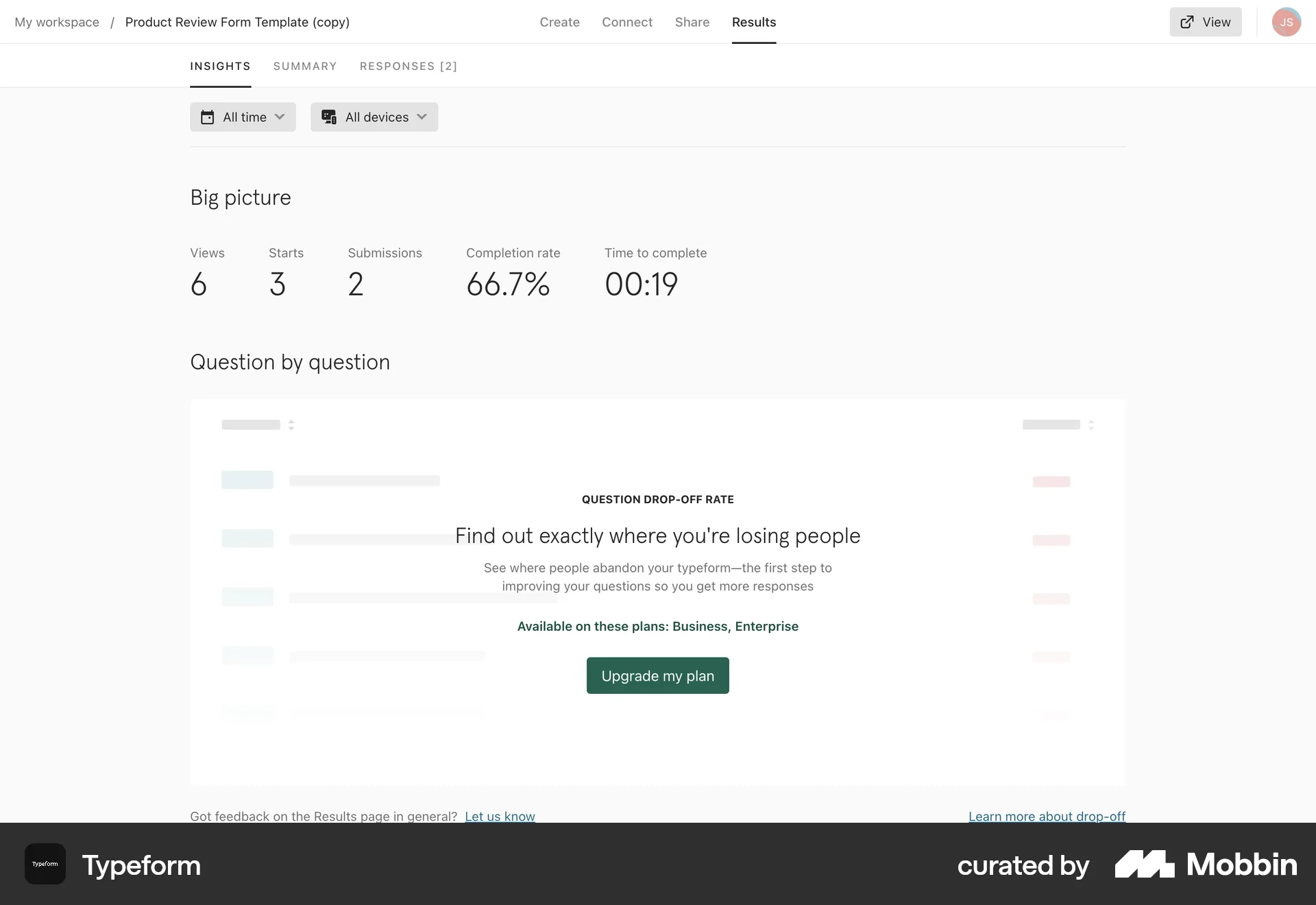Click the Typeform logo icon in footer
The width and height of the screenshot is (1316, 905).
[45, 864]
